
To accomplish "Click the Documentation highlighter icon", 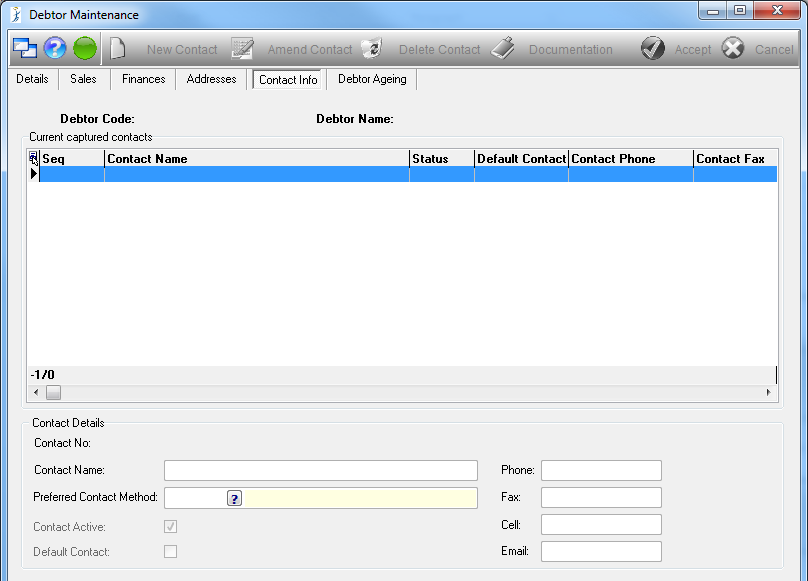I will pyautogui.click(x=503, y=48).
